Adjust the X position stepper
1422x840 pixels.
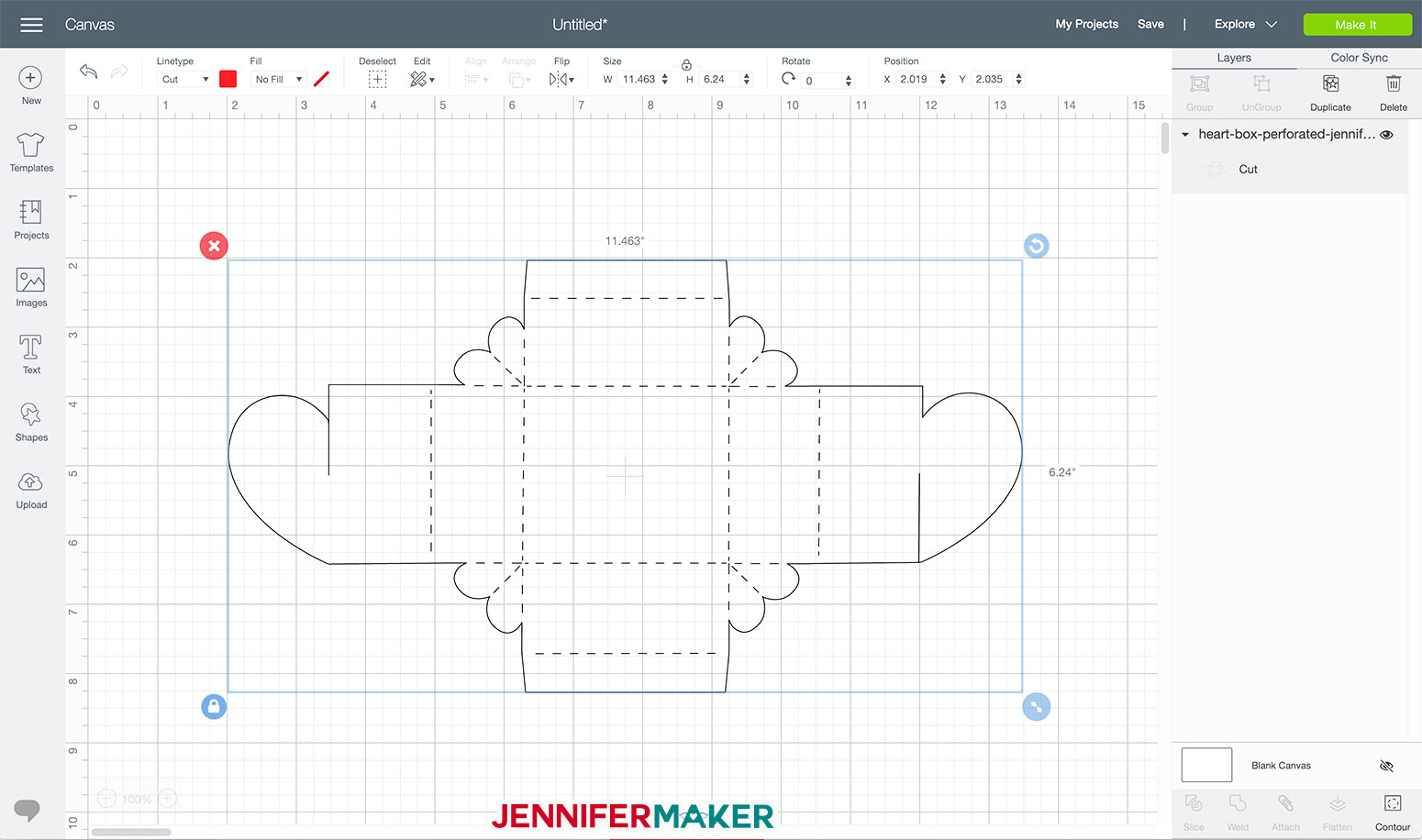coord(942,80)
